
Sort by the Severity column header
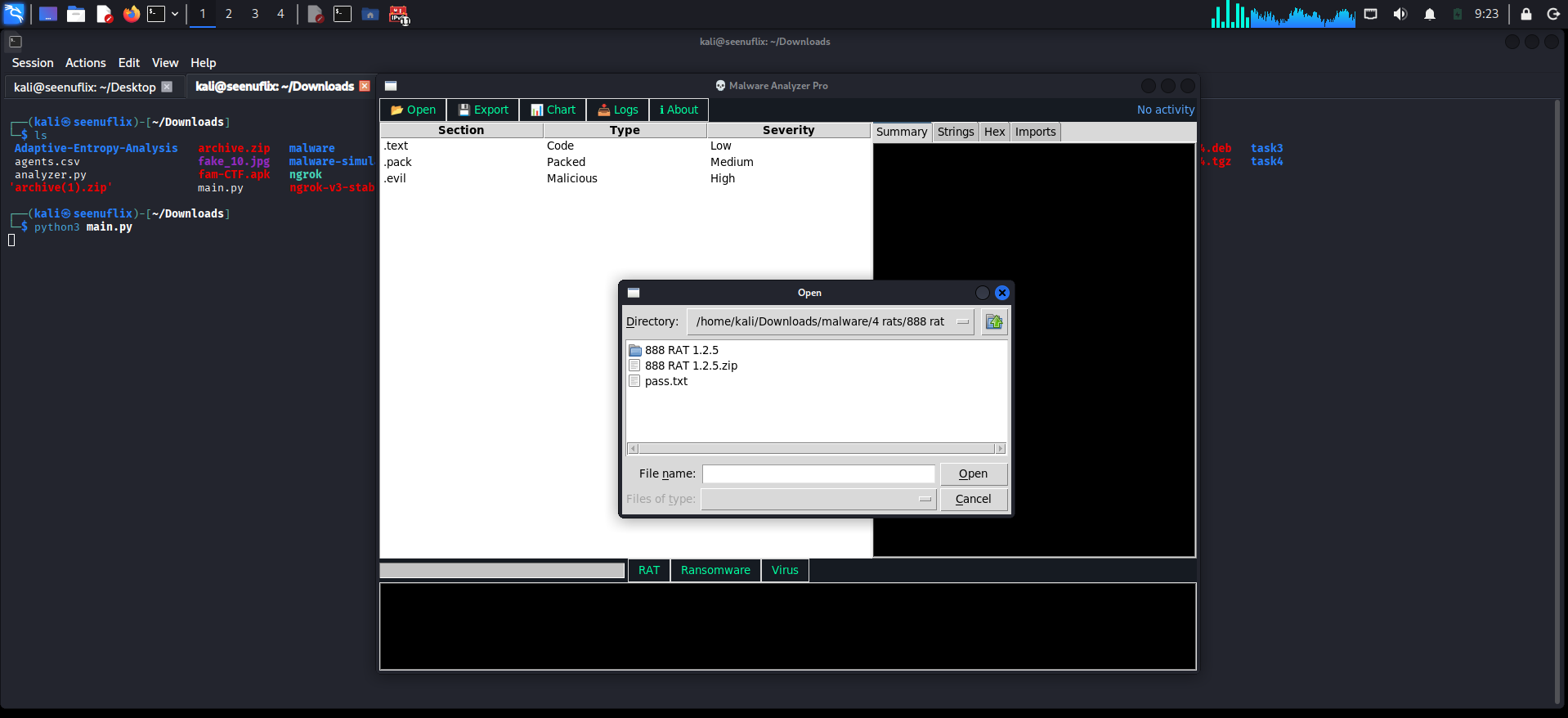(x=789, y=130)
